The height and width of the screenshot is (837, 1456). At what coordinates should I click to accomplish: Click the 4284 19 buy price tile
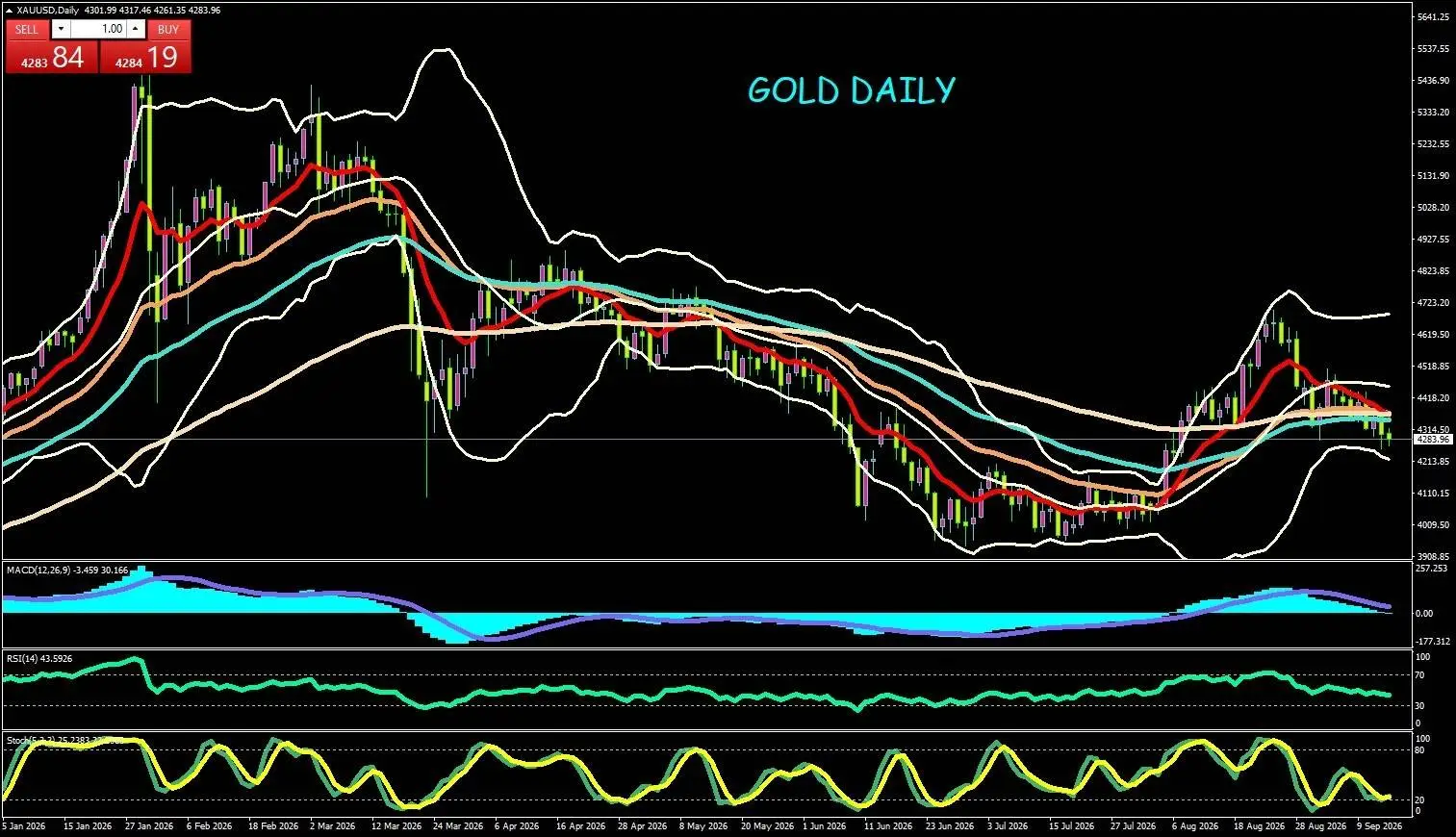coord(145,57)
